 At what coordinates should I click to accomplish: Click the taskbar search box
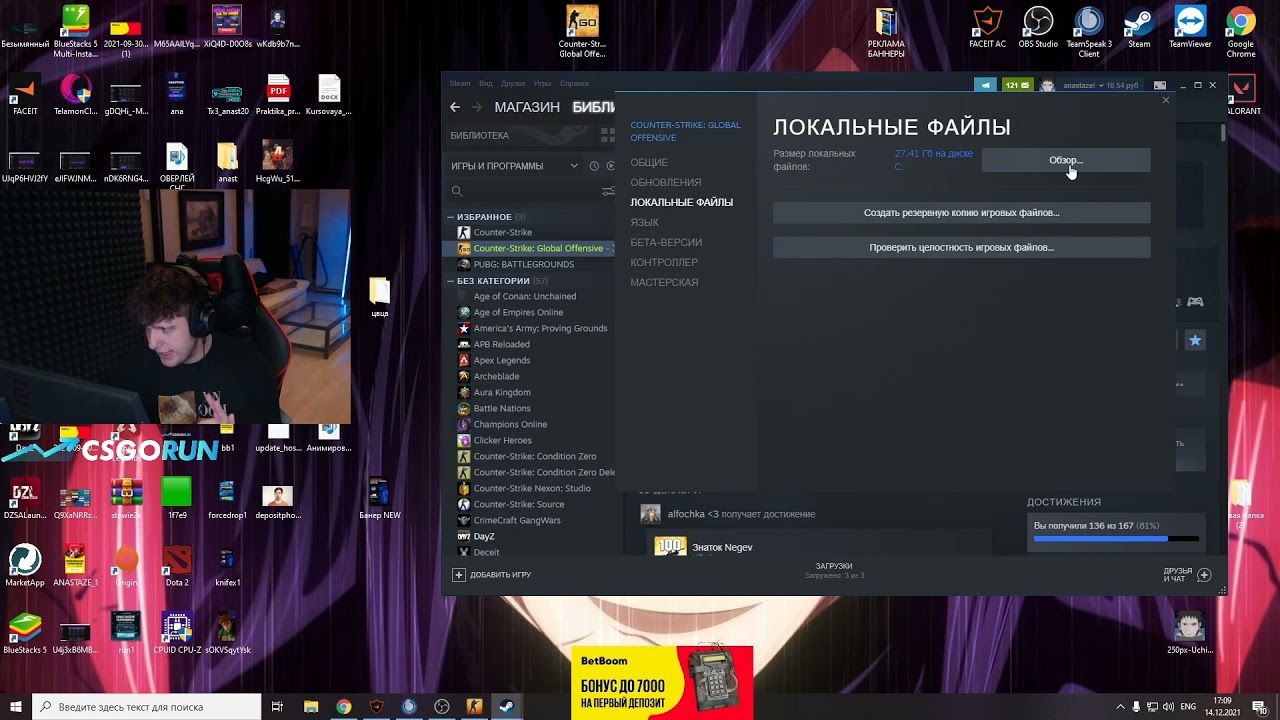tap(148, 707)
